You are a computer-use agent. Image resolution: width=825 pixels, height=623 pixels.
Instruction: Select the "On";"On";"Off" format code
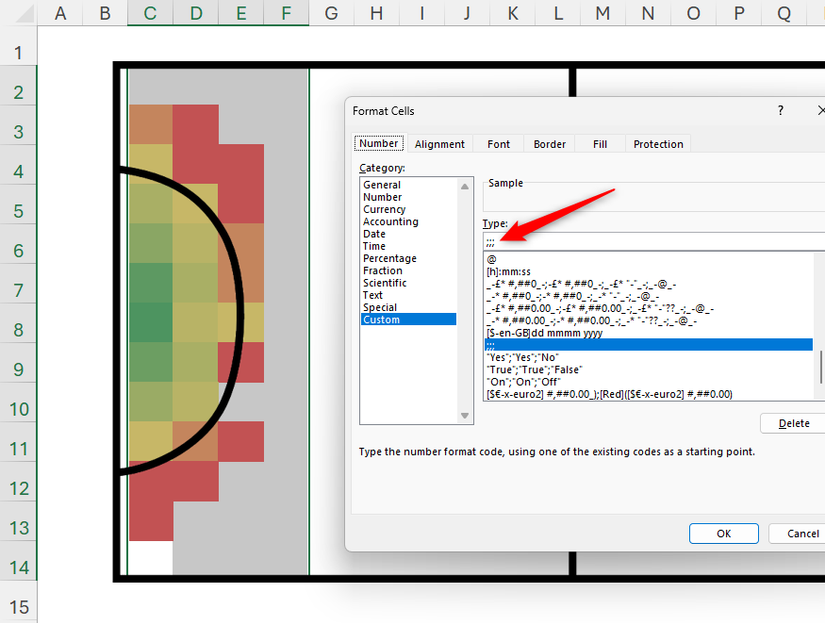520,381
